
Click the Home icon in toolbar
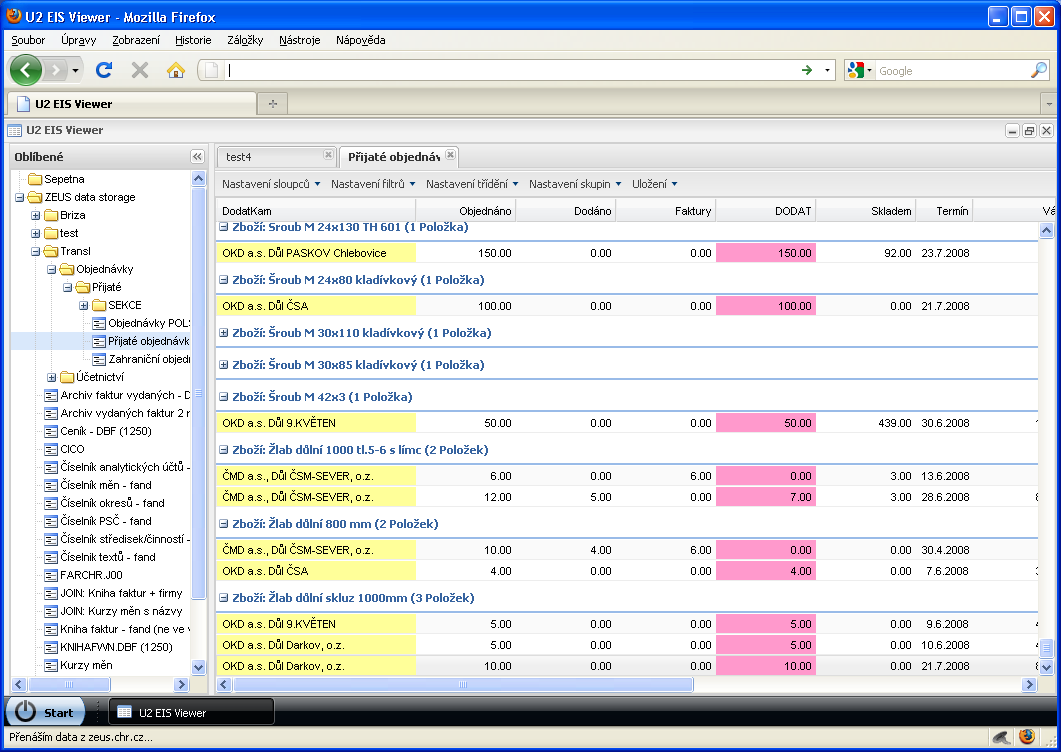click(175, 70)
